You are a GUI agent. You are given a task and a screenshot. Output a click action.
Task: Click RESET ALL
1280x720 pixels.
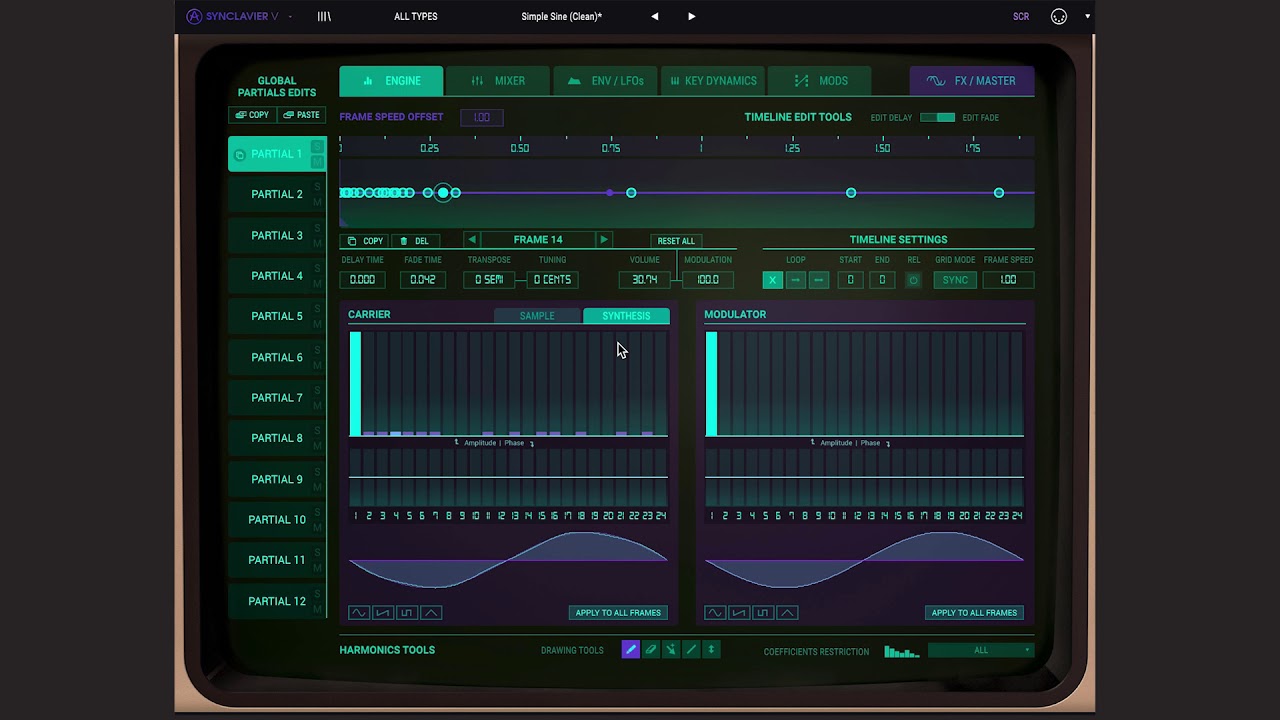tap(676, 241)
